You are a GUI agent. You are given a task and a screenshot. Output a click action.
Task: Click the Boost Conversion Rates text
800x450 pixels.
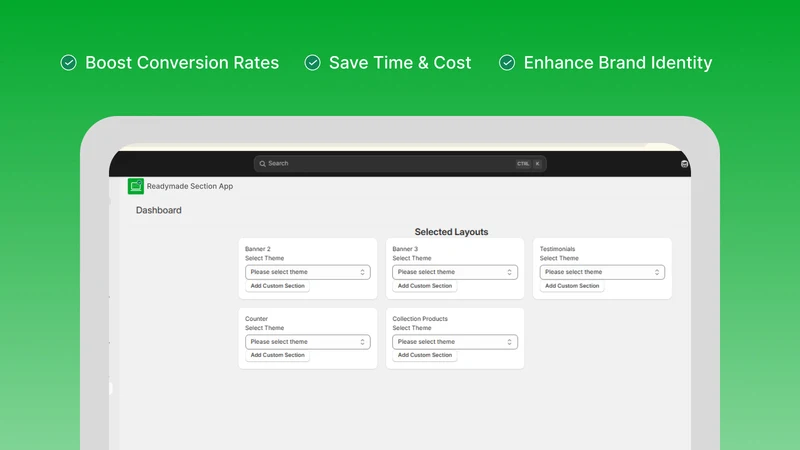click(x=182, y=63)
